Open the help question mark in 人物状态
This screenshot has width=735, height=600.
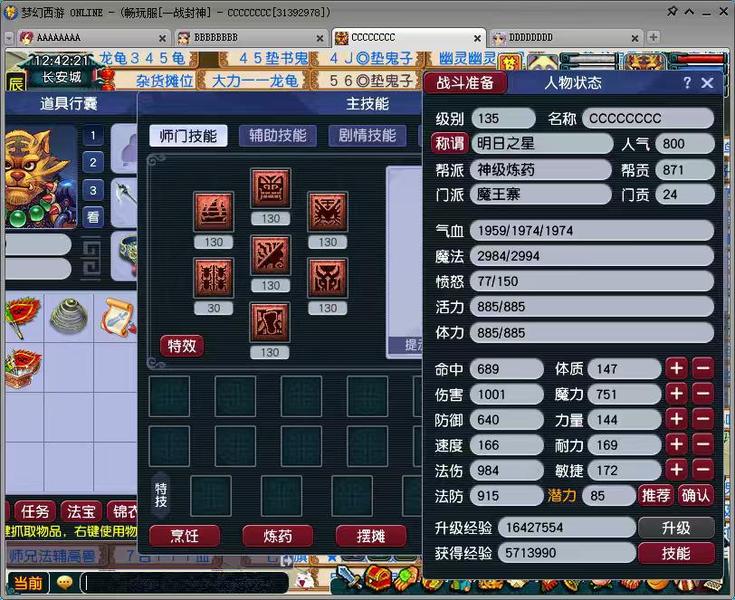(687, 83)
